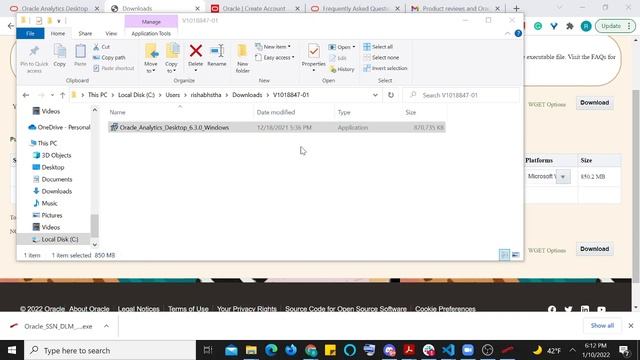Click rishabhstha in the address breadcrumb
This screenshot has width=640, height=360.
(x=206, y=95)
